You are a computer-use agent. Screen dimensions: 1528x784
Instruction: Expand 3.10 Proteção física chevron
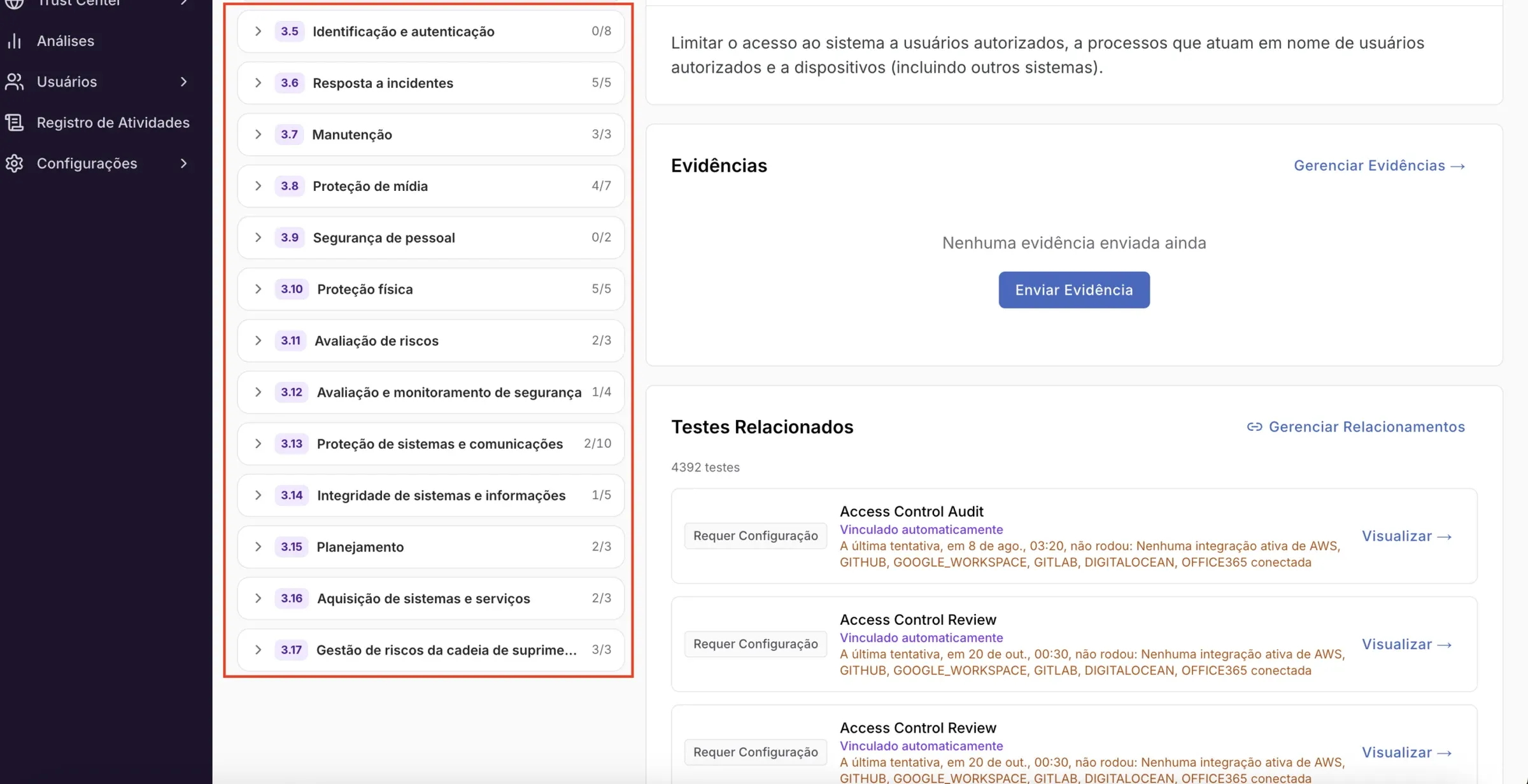[258, 289]
